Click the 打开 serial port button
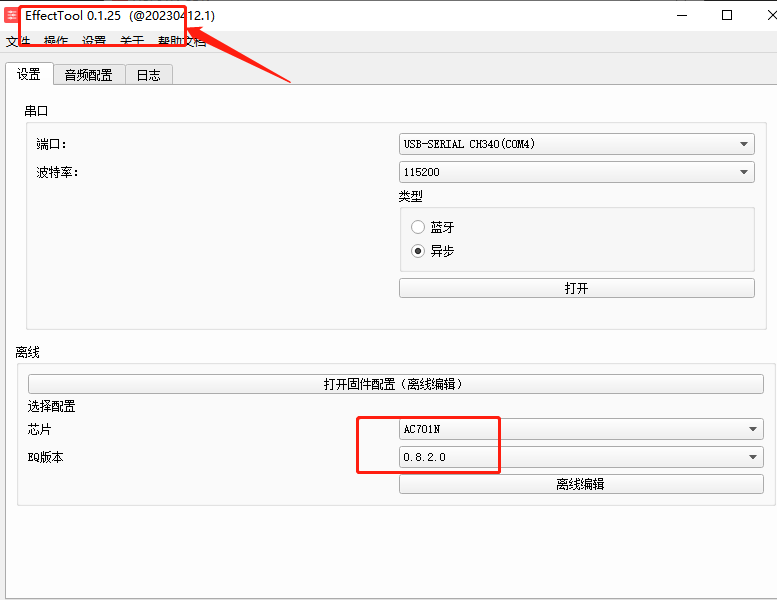 click(x=577, y=288)
